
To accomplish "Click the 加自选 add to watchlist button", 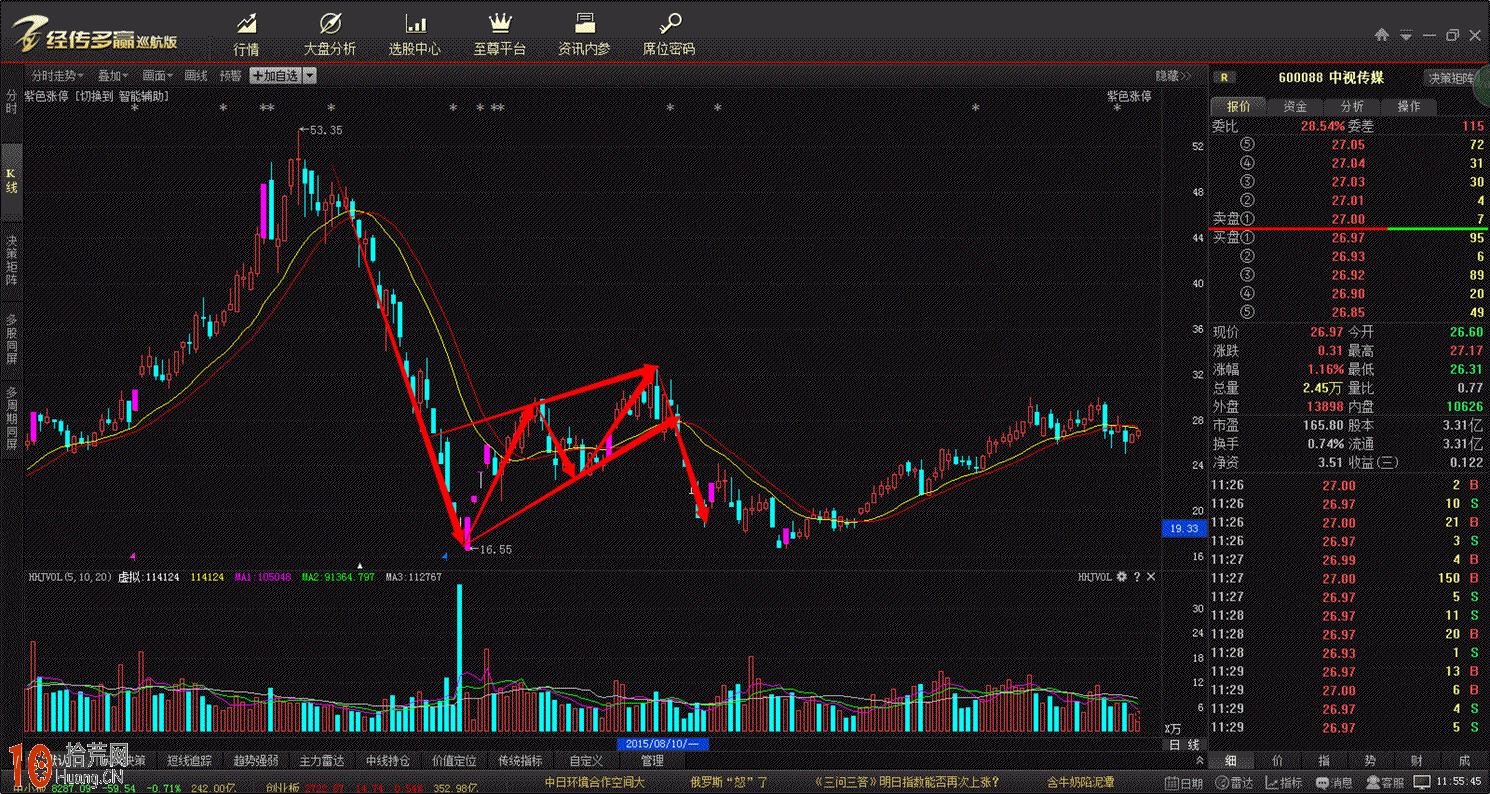I will (x=275, y=76).
